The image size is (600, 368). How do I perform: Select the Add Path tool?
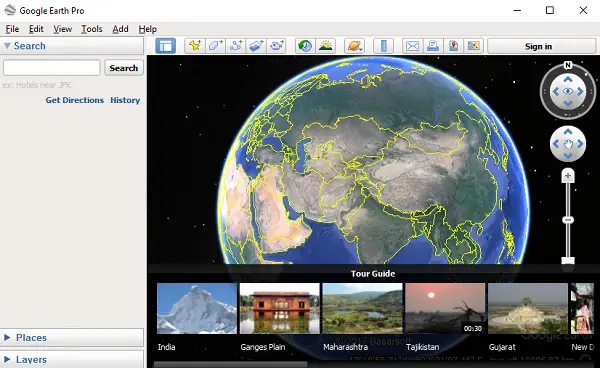coord(236,46)
